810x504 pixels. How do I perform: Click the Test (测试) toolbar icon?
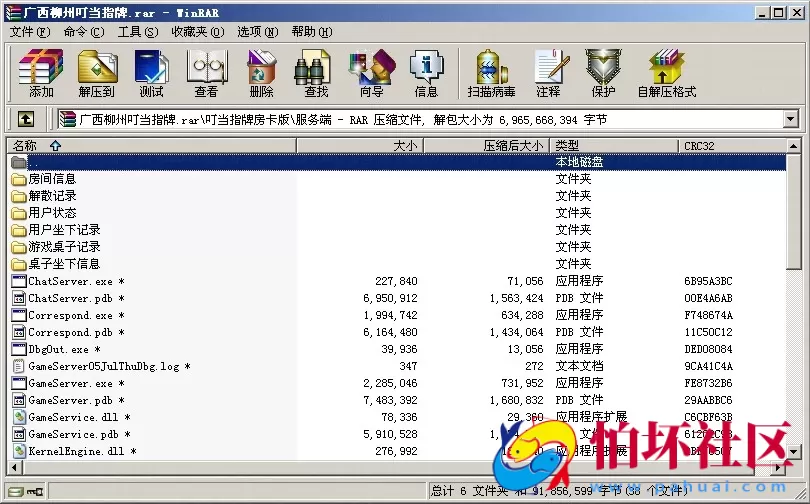click(x=151, y=72)
